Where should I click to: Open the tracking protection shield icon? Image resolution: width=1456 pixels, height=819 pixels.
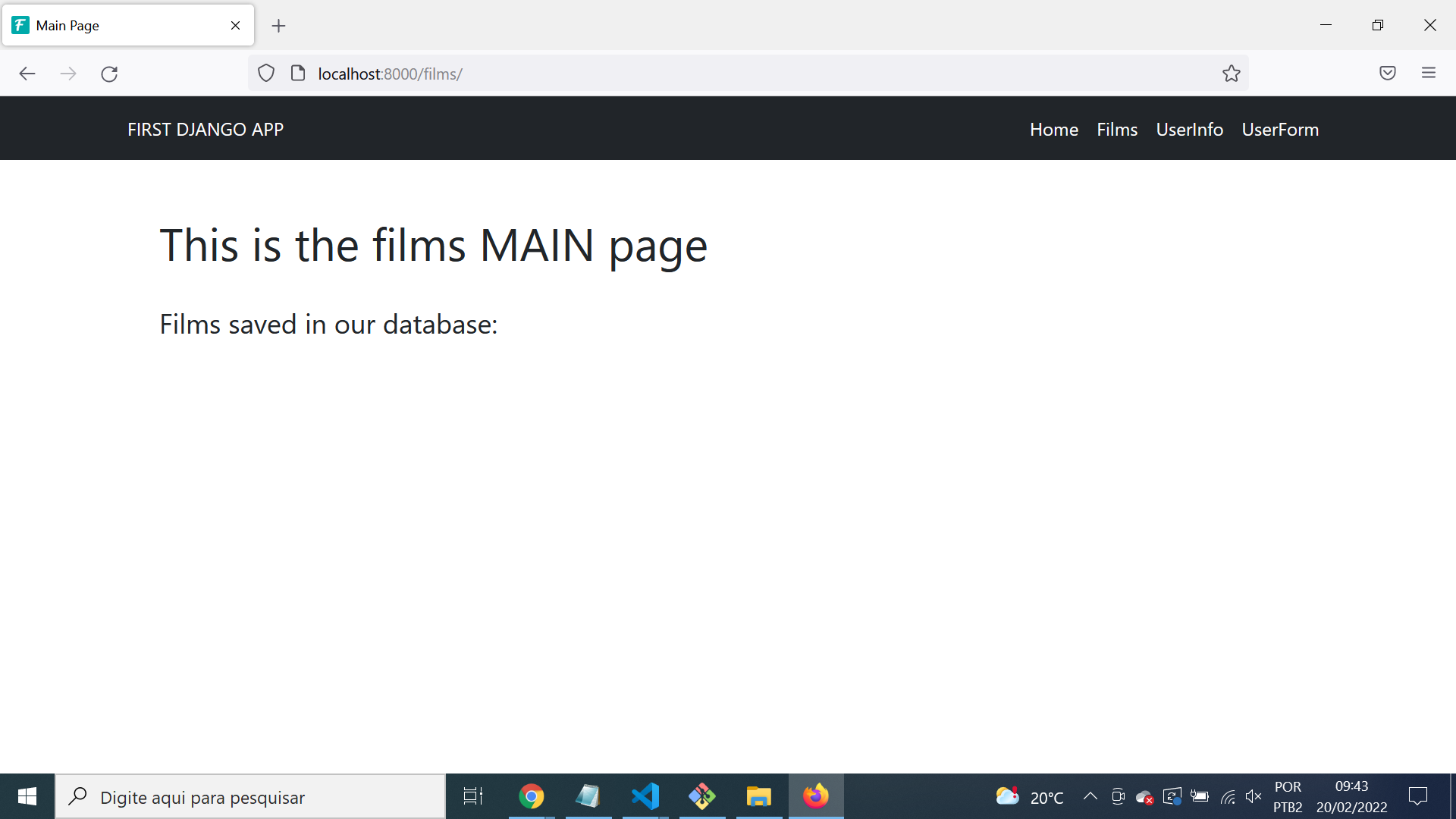pyautogui.click(x=266, y=74)
